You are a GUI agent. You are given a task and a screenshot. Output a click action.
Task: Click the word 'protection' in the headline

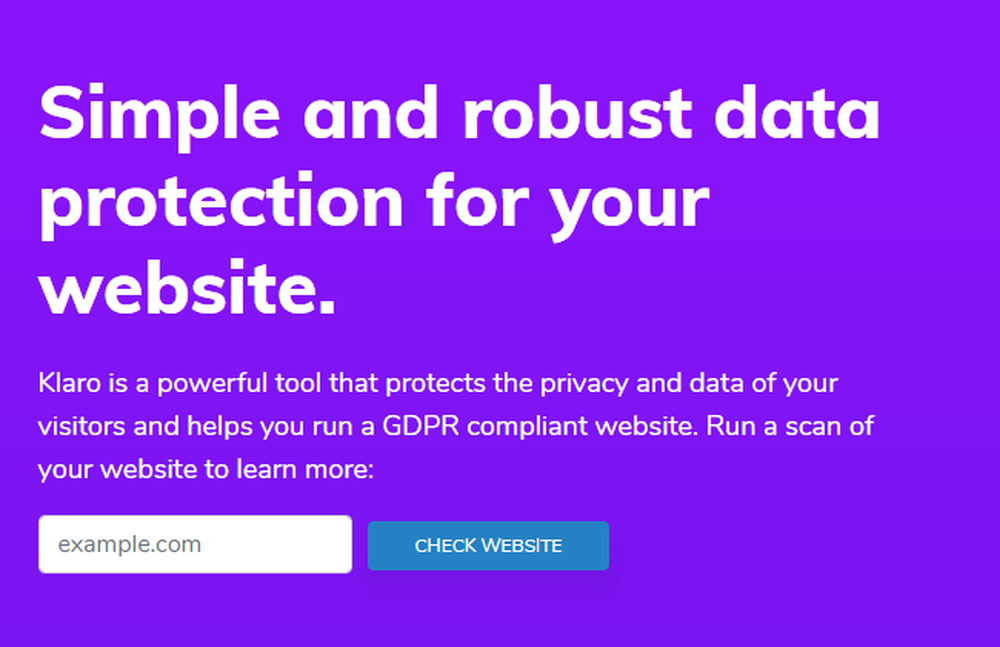[x=221, y=204]
